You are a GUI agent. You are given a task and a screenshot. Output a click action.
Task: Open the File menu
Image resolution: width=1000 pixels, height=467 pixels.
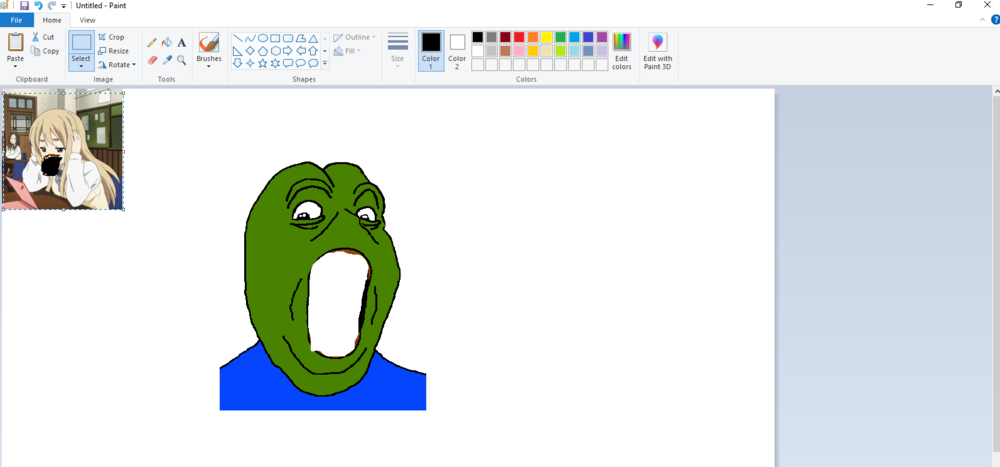tap(16, 20)
